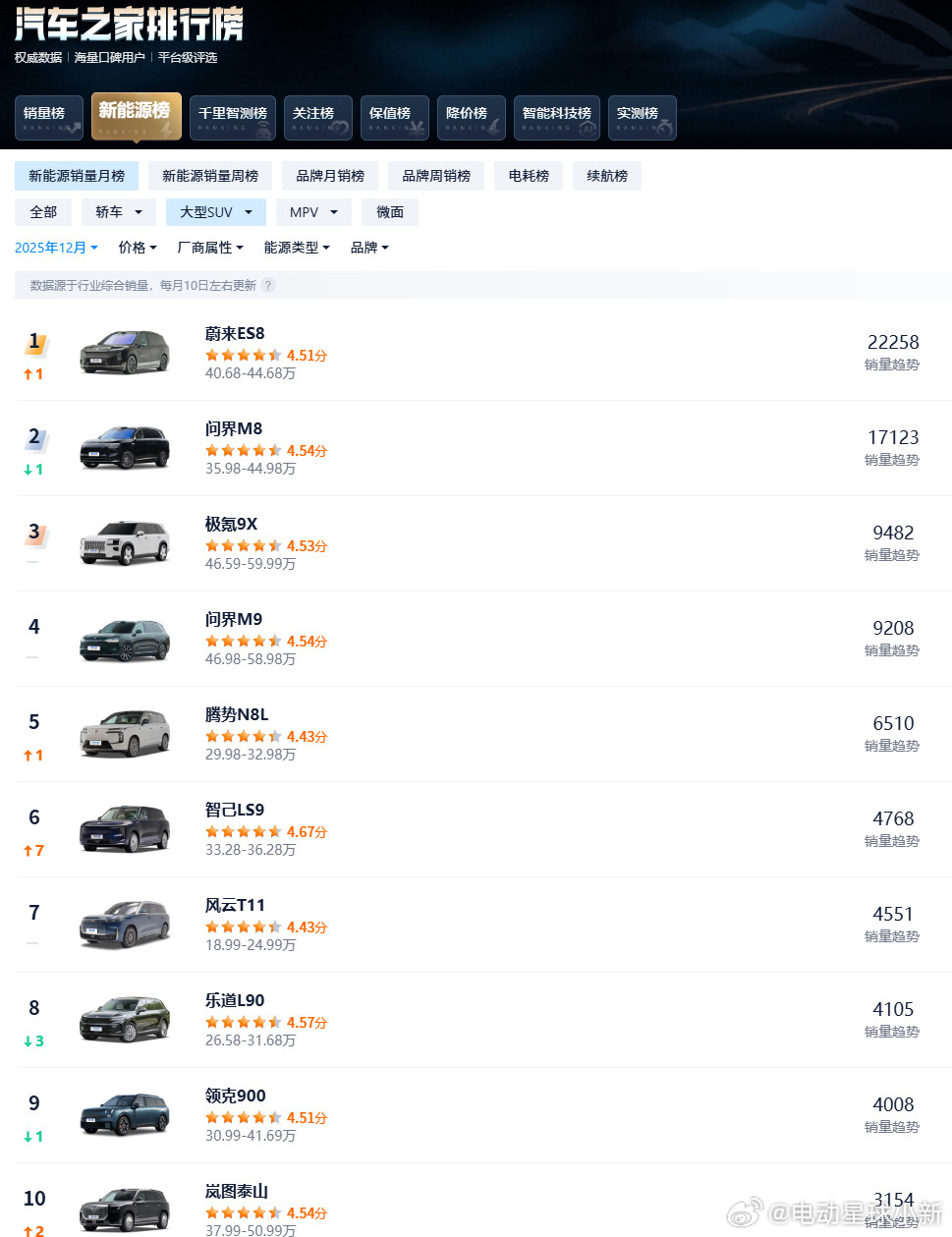Viewport: 952px width, 1237px height.
Task: Click the star rating of 问界M9
Action: tap(242, 641)
